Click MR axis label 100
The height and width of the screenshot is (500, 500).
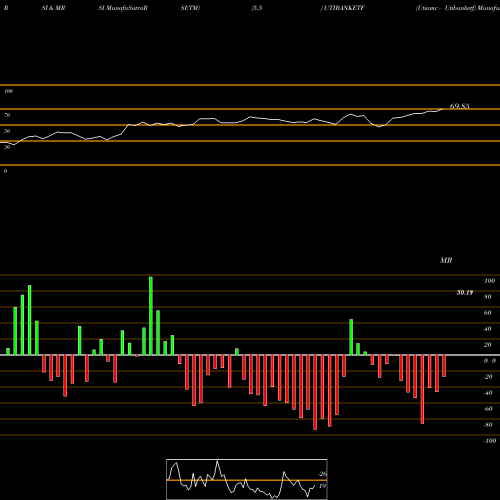(489, 281)
